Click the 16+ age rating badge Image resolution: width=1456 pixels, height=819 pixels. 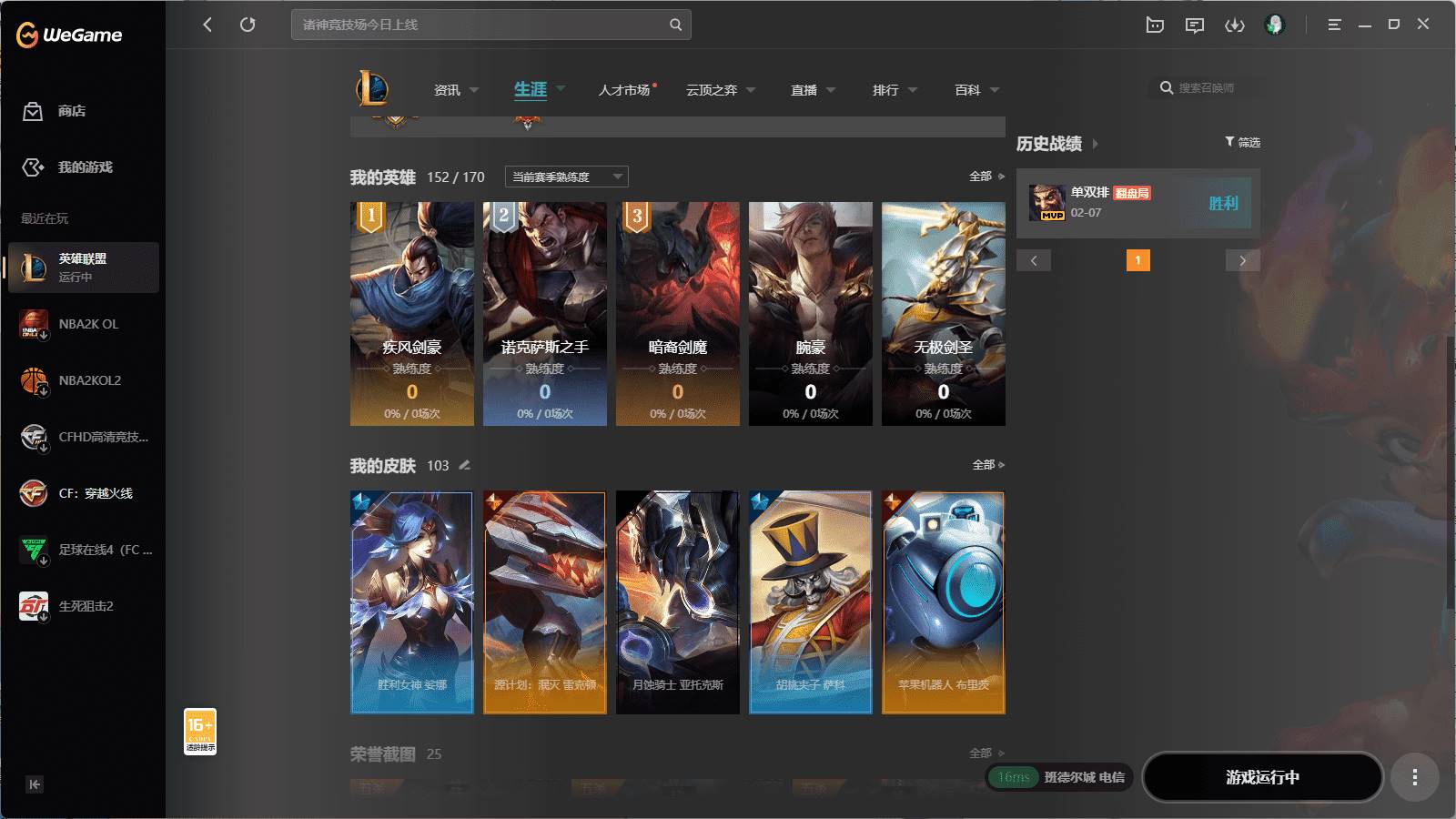200,732
